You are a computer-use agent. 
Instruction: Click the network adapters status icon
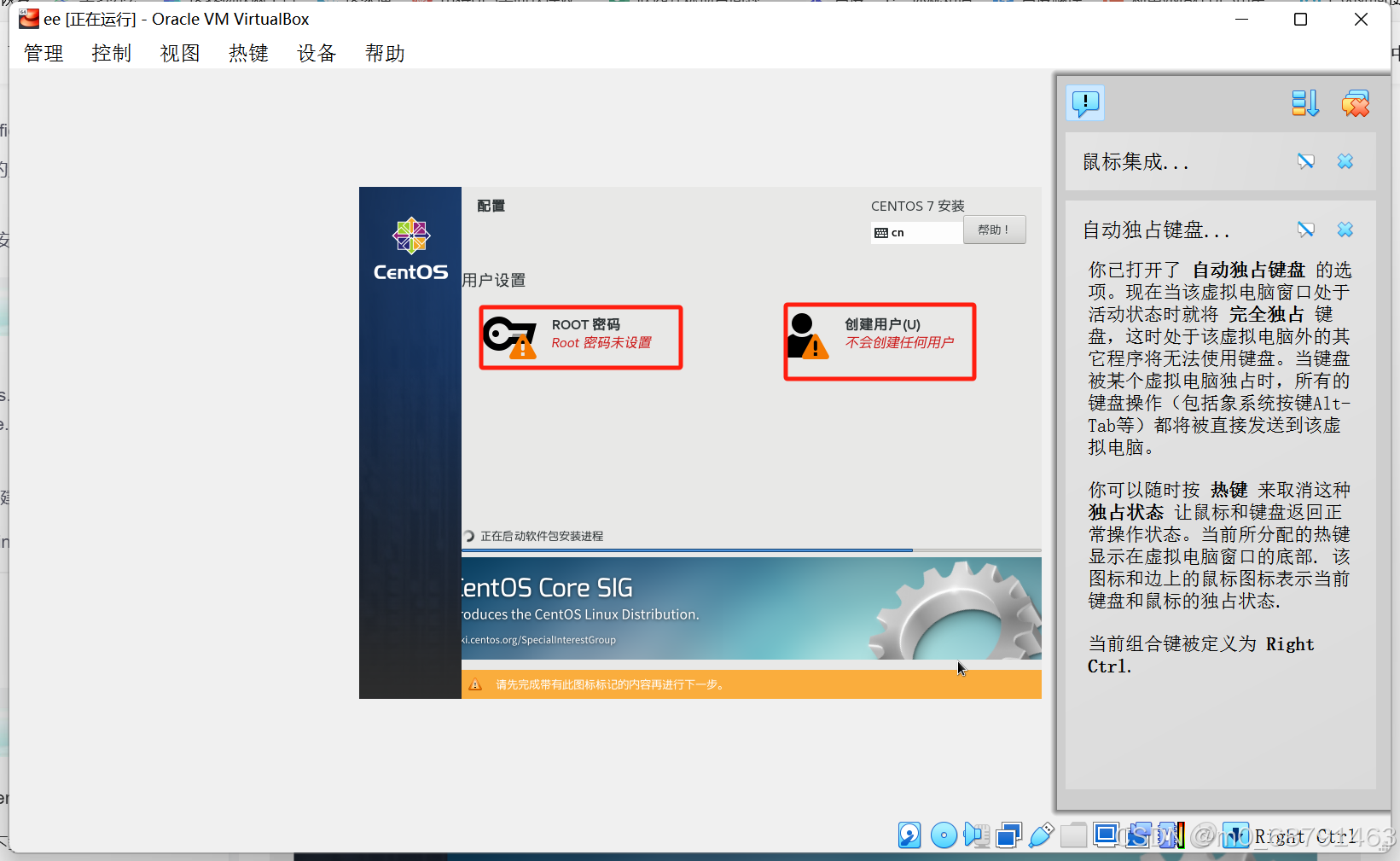click(x=1009, y=835)
